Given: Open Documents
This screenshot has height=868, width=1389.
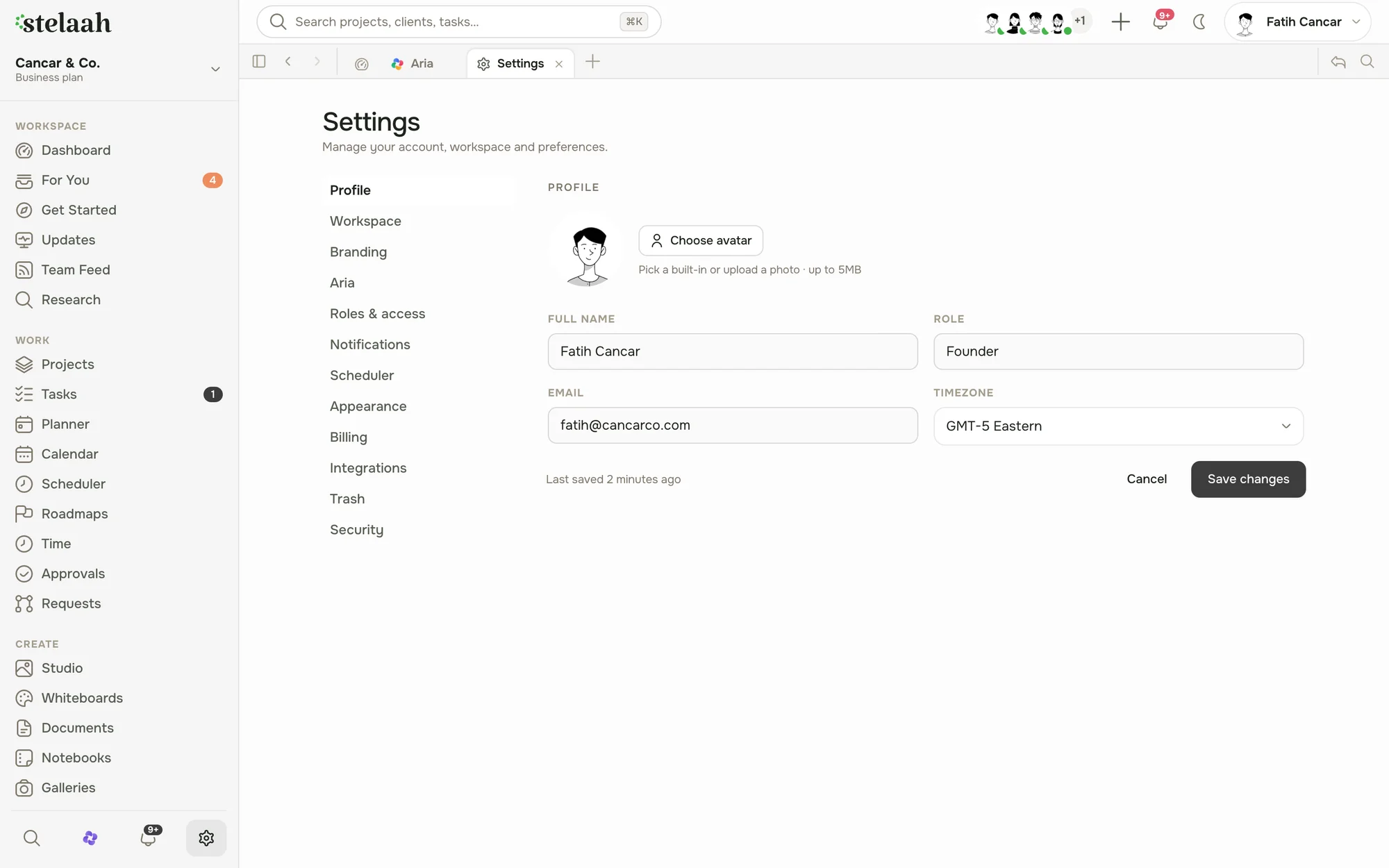Looking at the screenshot, I should 118,727.
